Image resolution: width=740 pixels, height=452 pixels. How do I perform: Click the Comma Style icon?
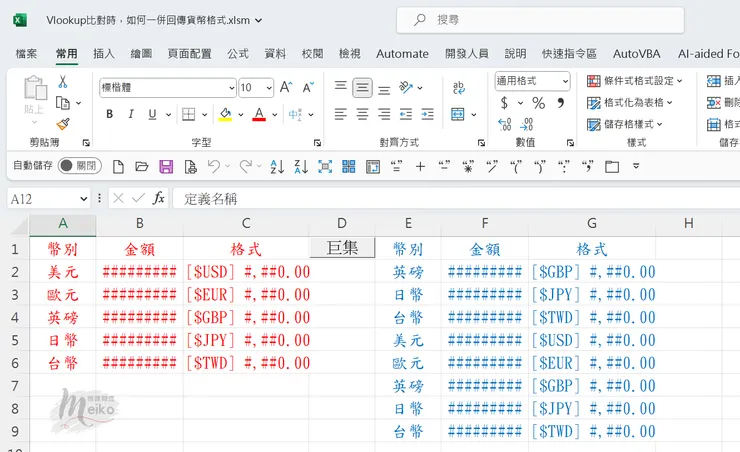[561, 103]
